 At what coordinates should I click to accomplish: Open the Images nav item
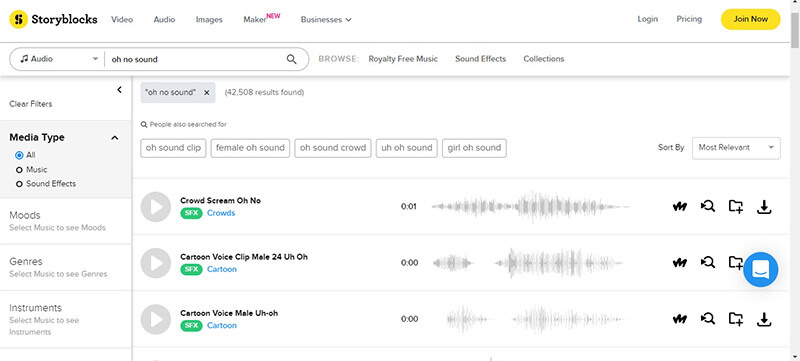tap(209, 20)
